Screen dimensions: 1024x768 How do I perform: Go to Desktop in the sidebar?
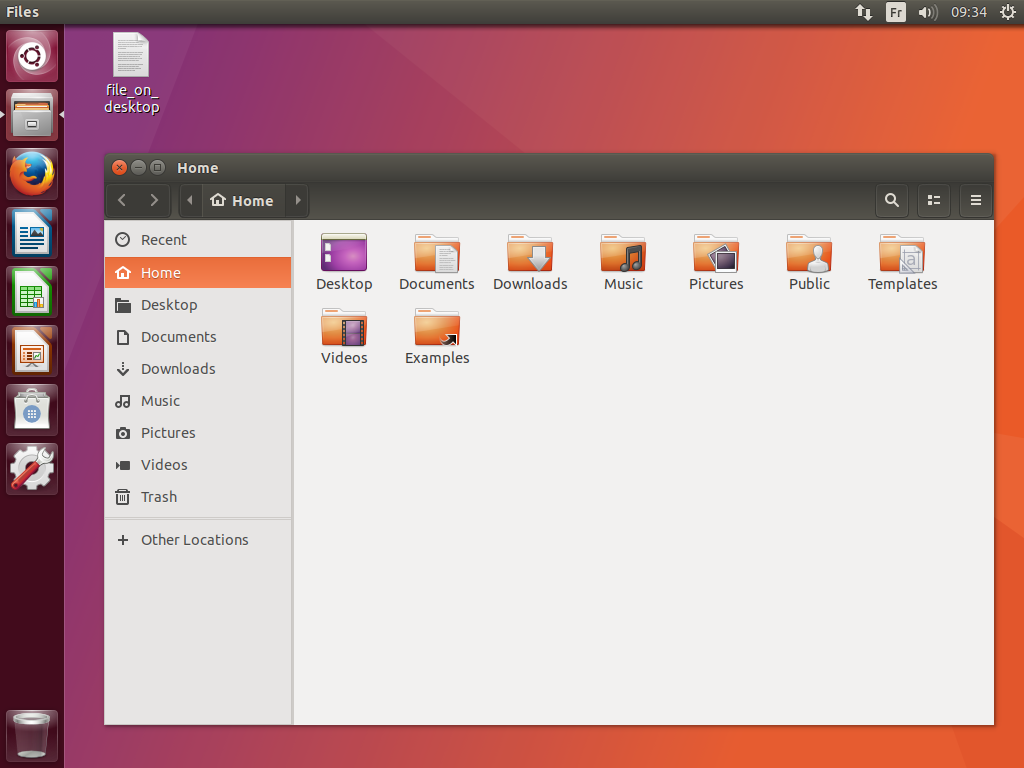coord(198,304)
